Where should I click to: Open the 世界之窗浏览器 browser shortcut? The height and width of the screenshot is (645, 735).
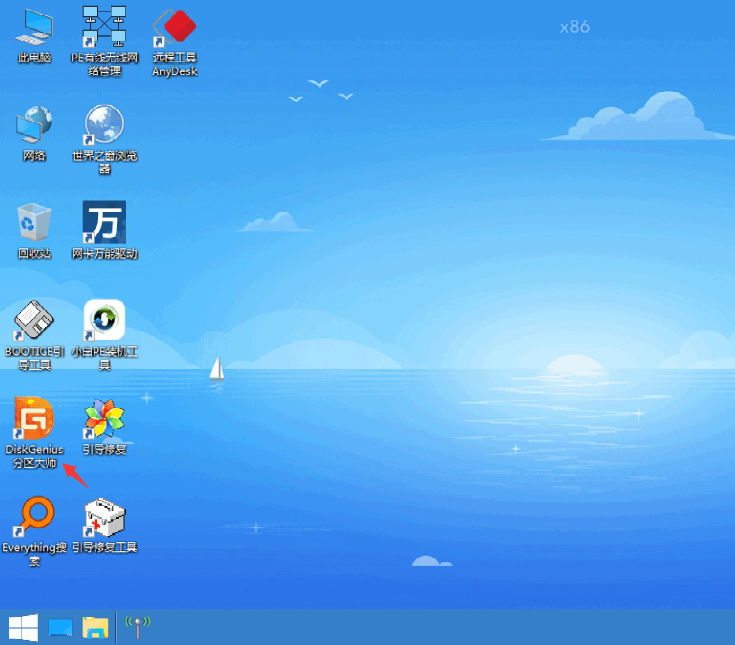tap(104, 125)
